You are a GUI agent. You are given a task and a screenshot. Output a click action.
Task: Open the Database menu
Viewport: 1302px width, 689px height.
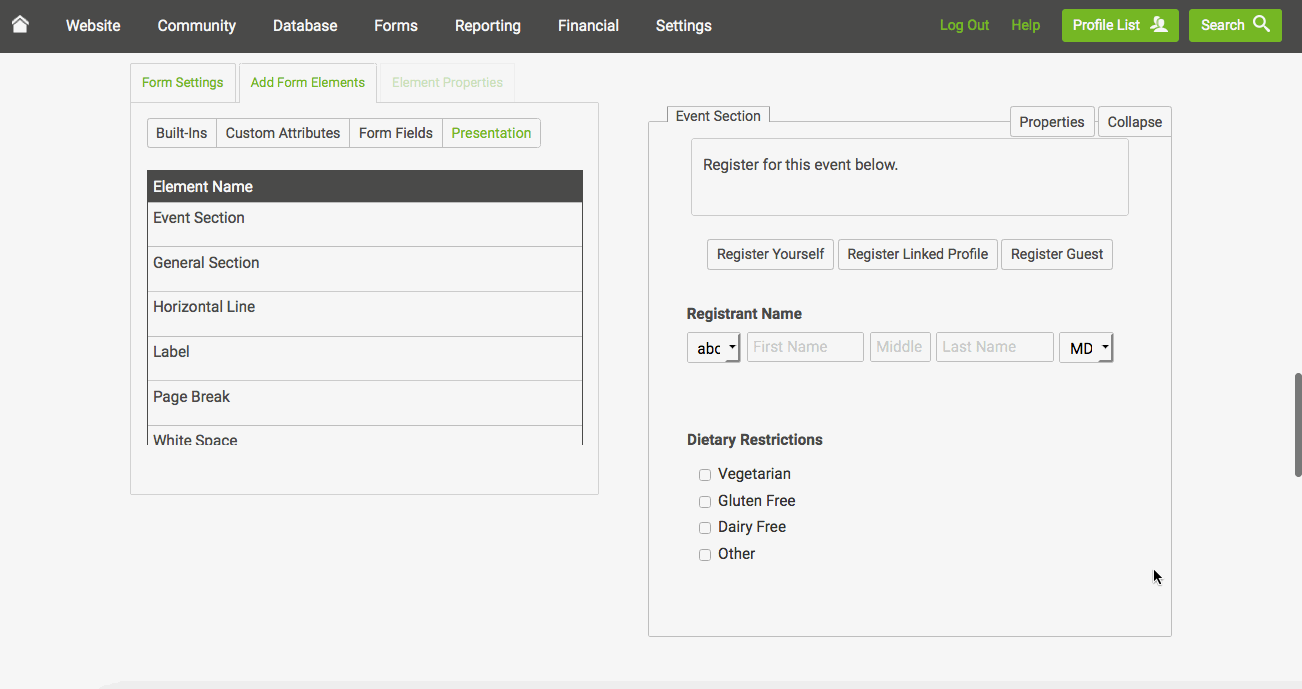305,25
